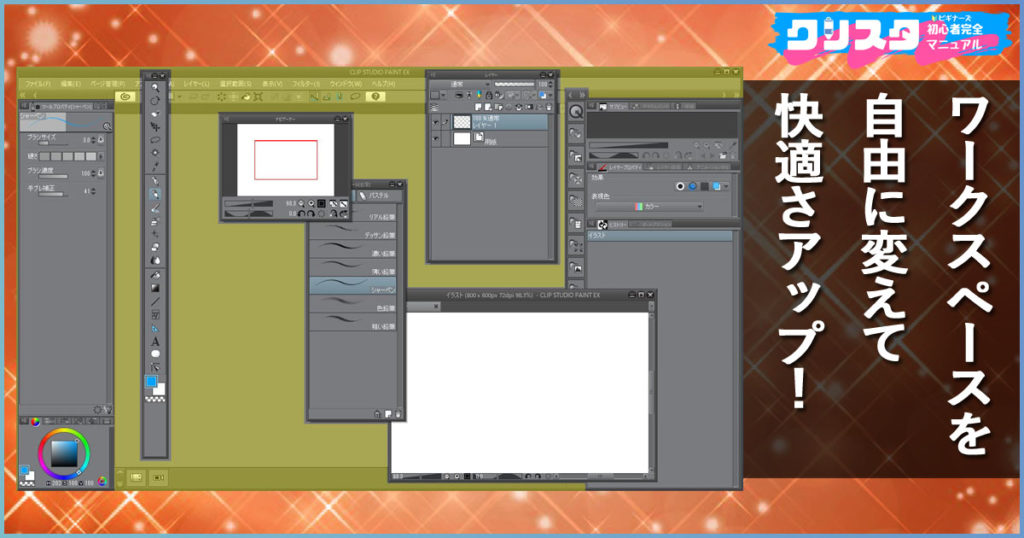Click the zoom-in icon in the Navigator panel

click(311, 204)
